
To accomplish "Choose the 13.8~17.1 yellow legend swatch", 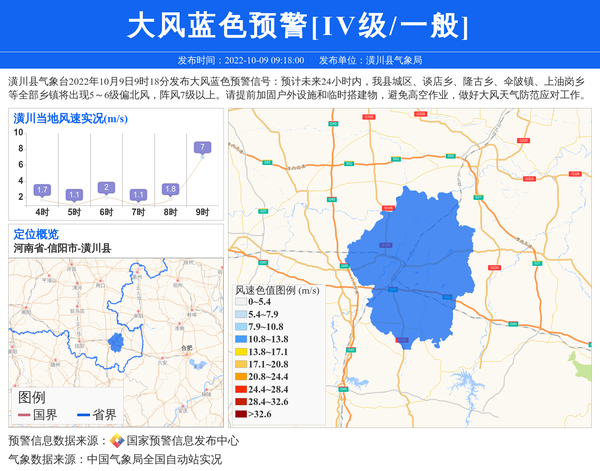I will tap(241, 352).
